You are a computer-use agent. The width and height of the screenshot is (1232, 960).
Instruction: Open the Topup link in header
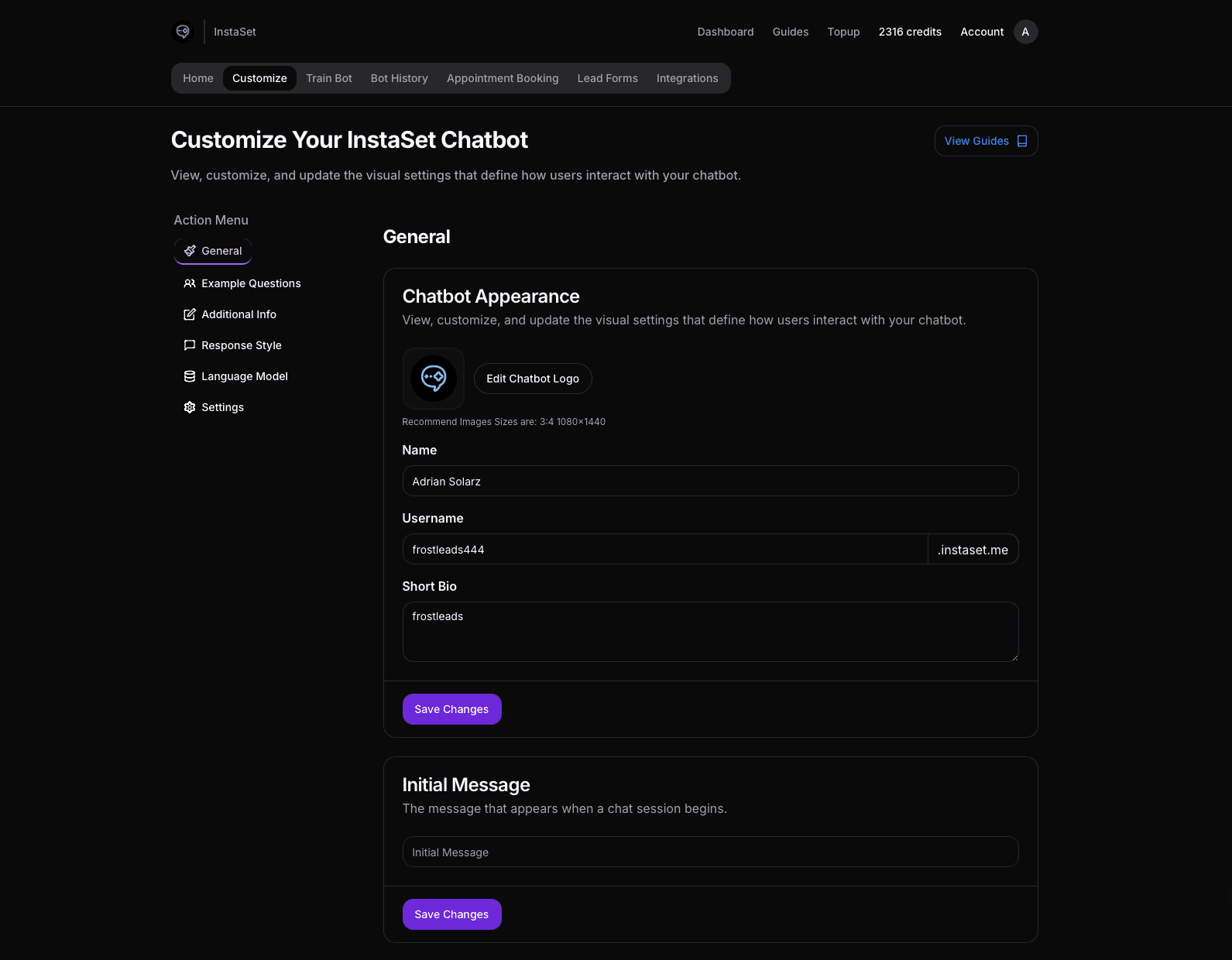pos(843,32)
